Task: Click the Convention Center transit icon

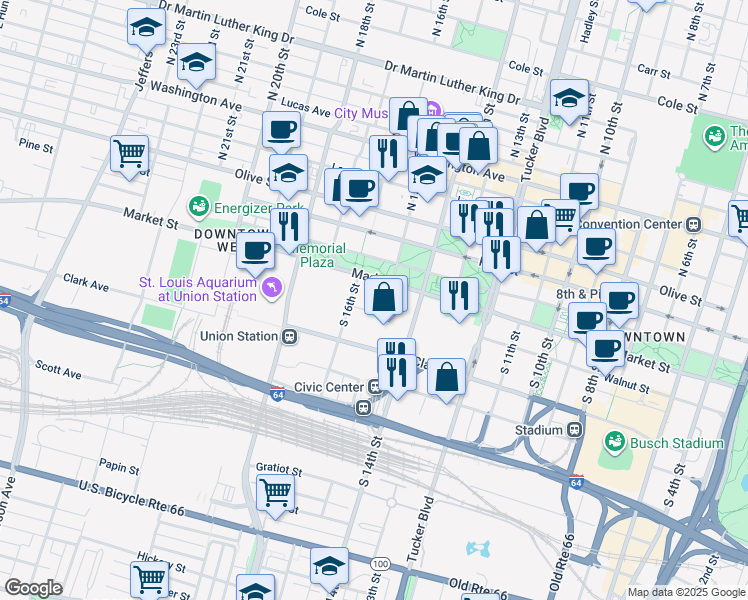Action: pos(694,224)
